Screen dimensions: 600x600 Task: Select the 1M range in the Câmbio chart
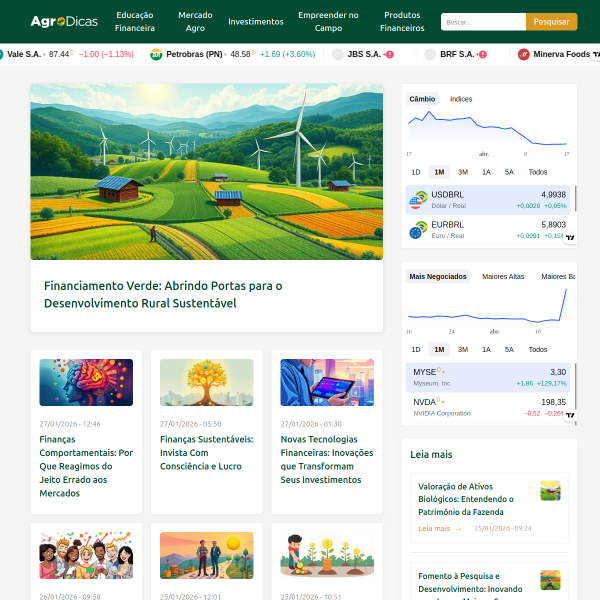[439, 172]
